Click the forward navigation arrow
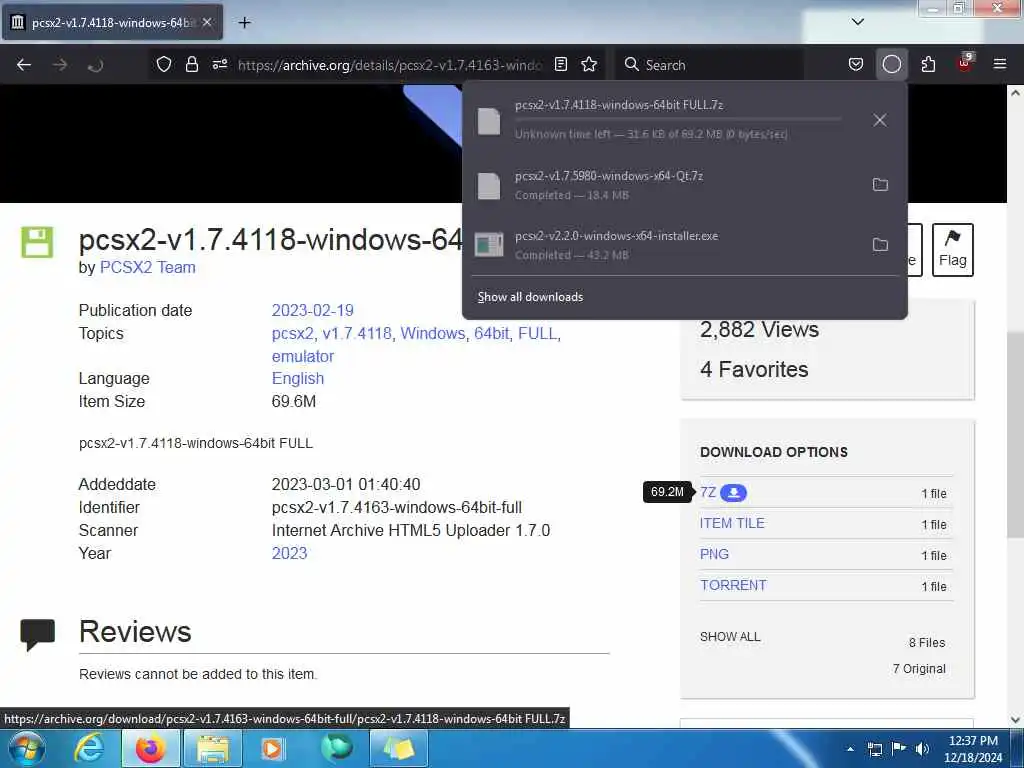Screen dimensions: 1024x768 (60, 65)
